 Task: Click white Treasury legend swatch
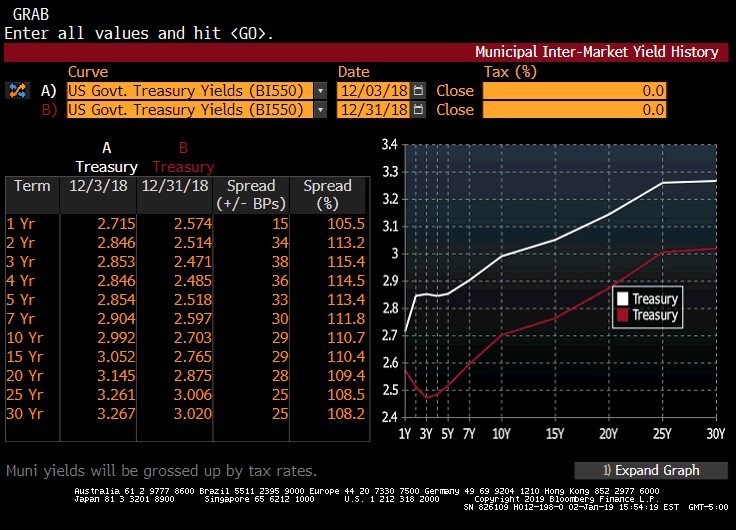coord(622,299)
